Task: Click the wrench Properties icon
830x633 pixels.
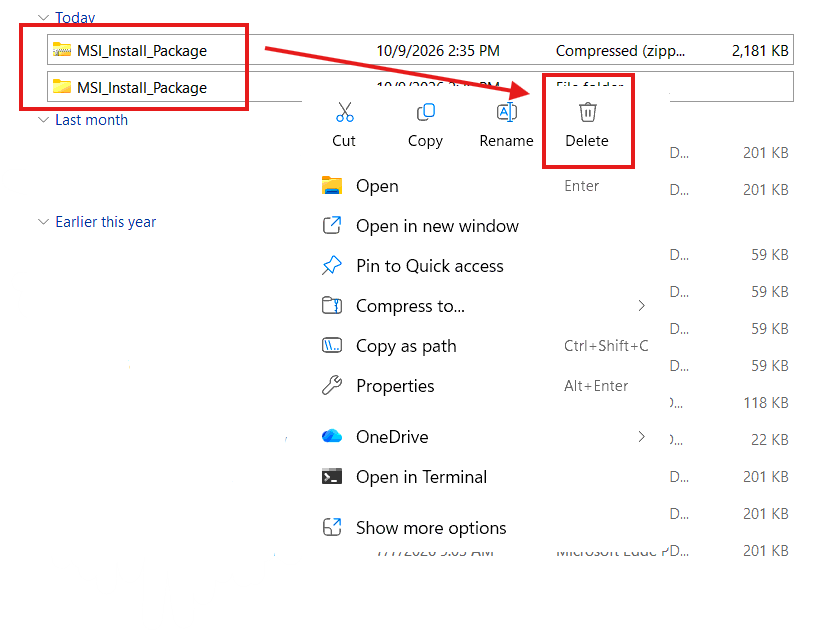Action: click(x=332, y=385)
